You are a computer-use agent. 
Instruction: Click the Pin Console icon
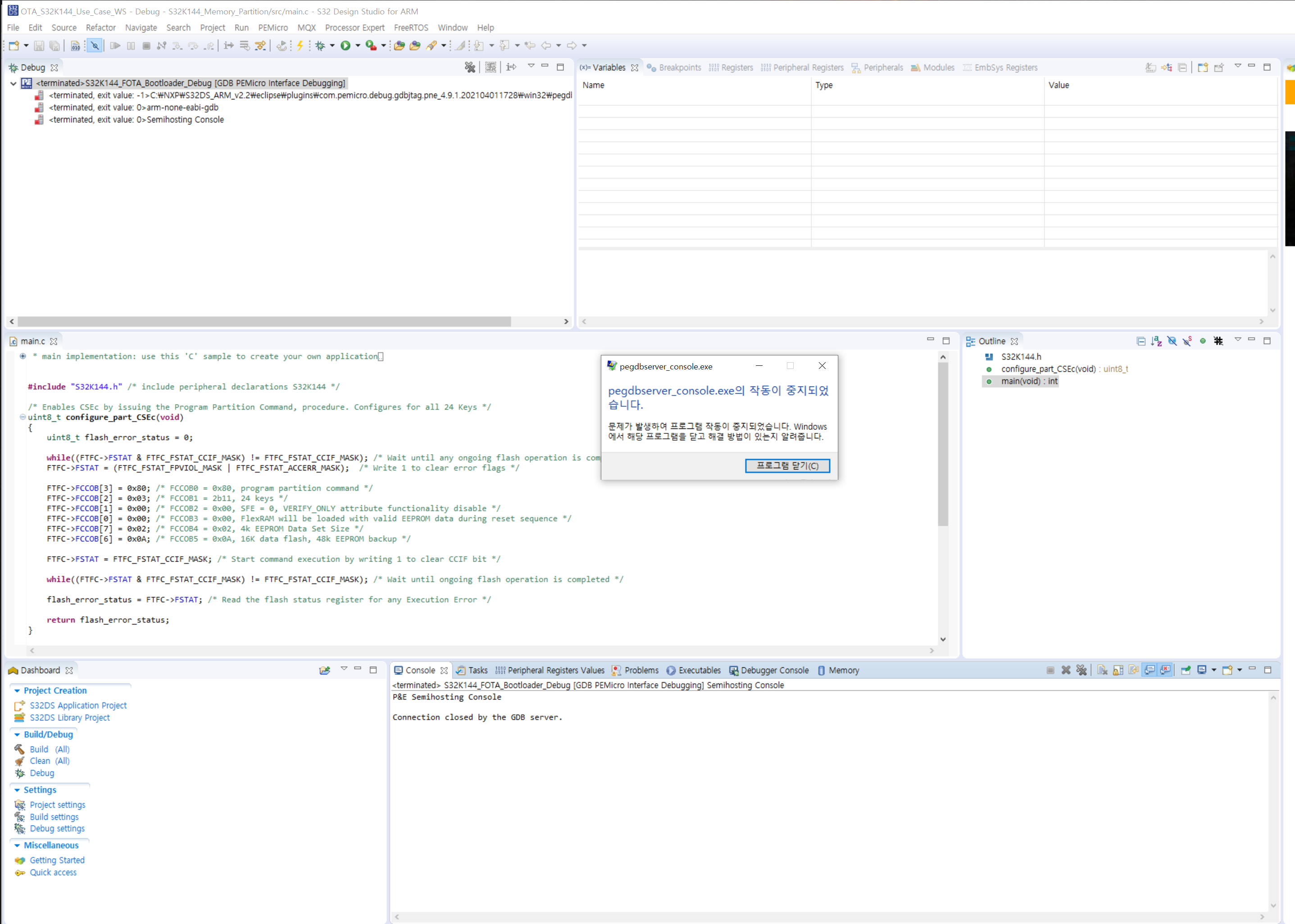[x=1185, y=670]
